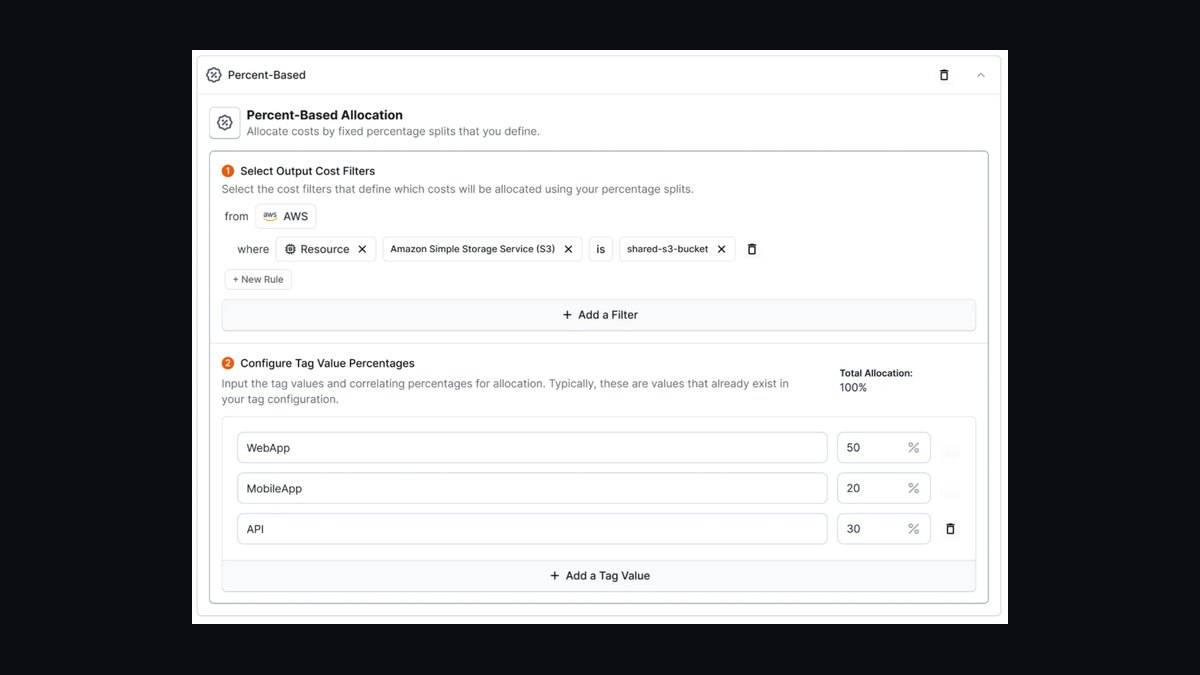
Task: Click the percent badge icon in the header row
Action: (x=213, y=75)
